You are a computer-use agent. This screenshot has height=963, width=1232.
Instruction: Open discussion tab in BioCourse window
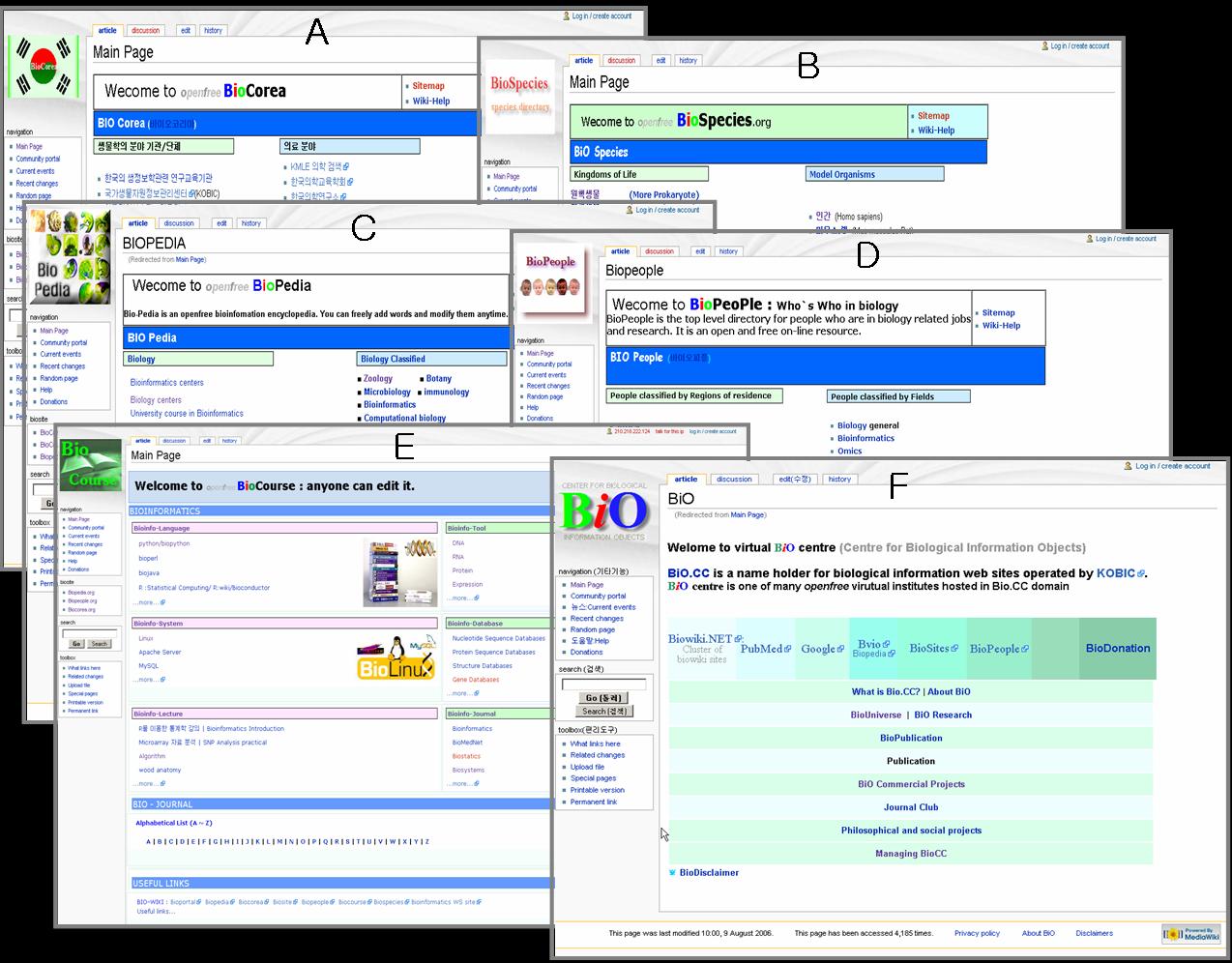tap(174, 440)
